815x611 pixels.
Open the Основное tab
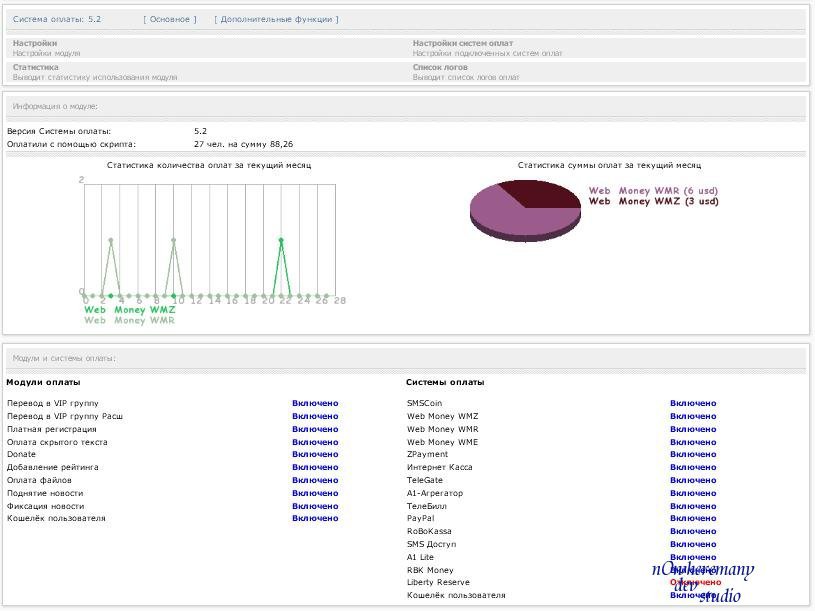coord(170,19)
